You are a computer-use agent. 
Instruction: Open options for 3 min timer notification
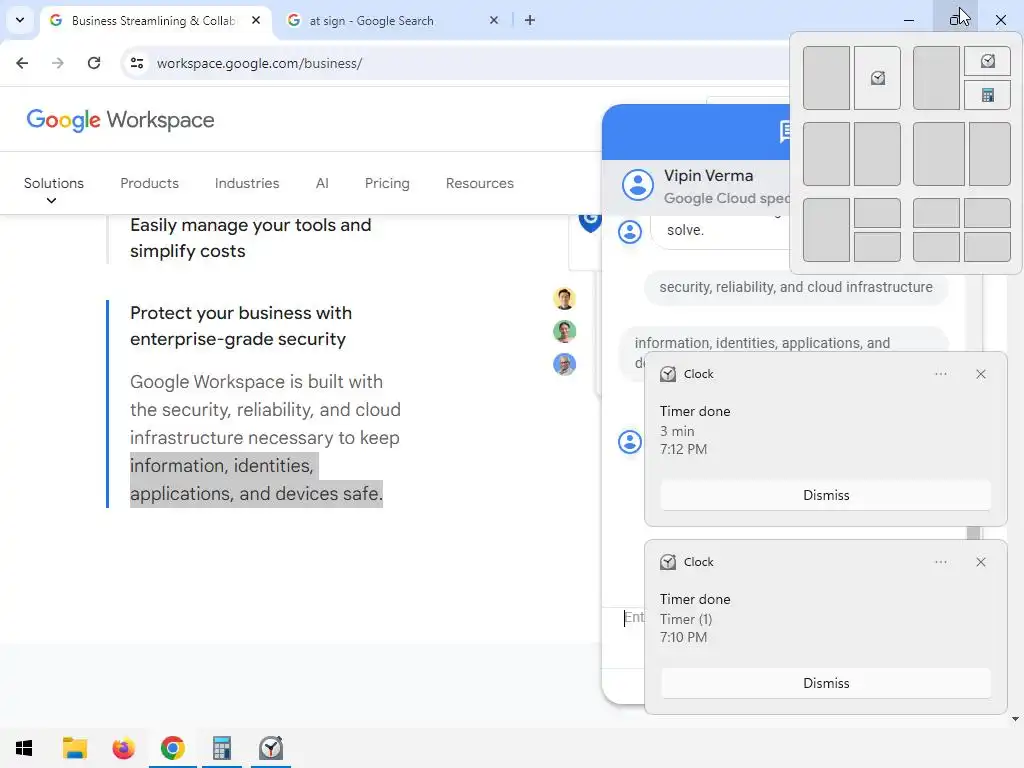point(940,374)
